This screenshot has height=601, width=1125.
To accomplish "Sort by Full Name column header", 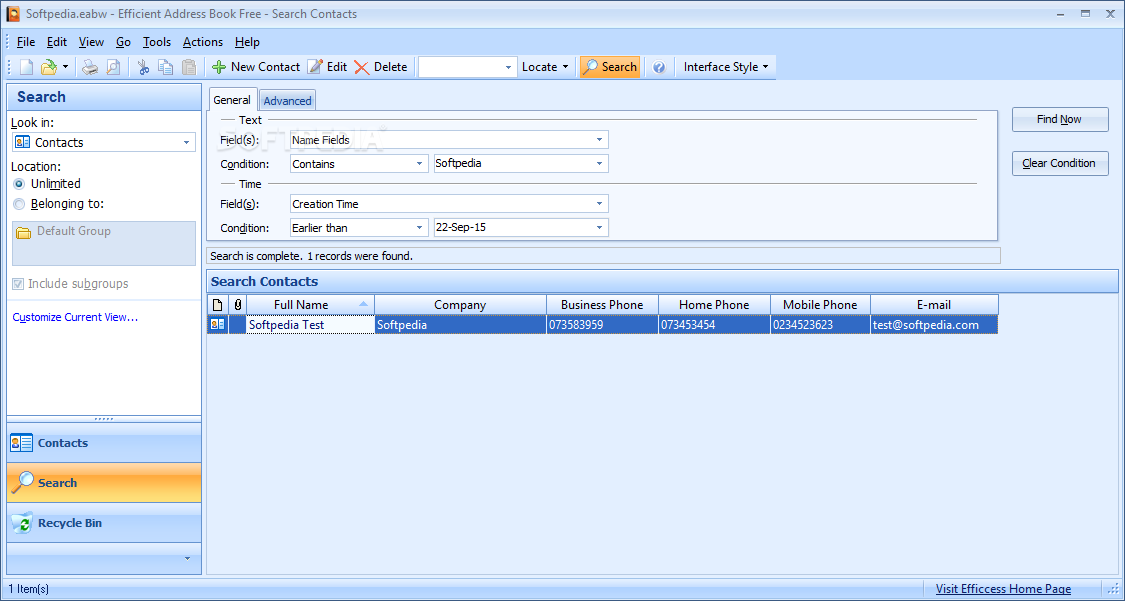I will coord(310,305).
